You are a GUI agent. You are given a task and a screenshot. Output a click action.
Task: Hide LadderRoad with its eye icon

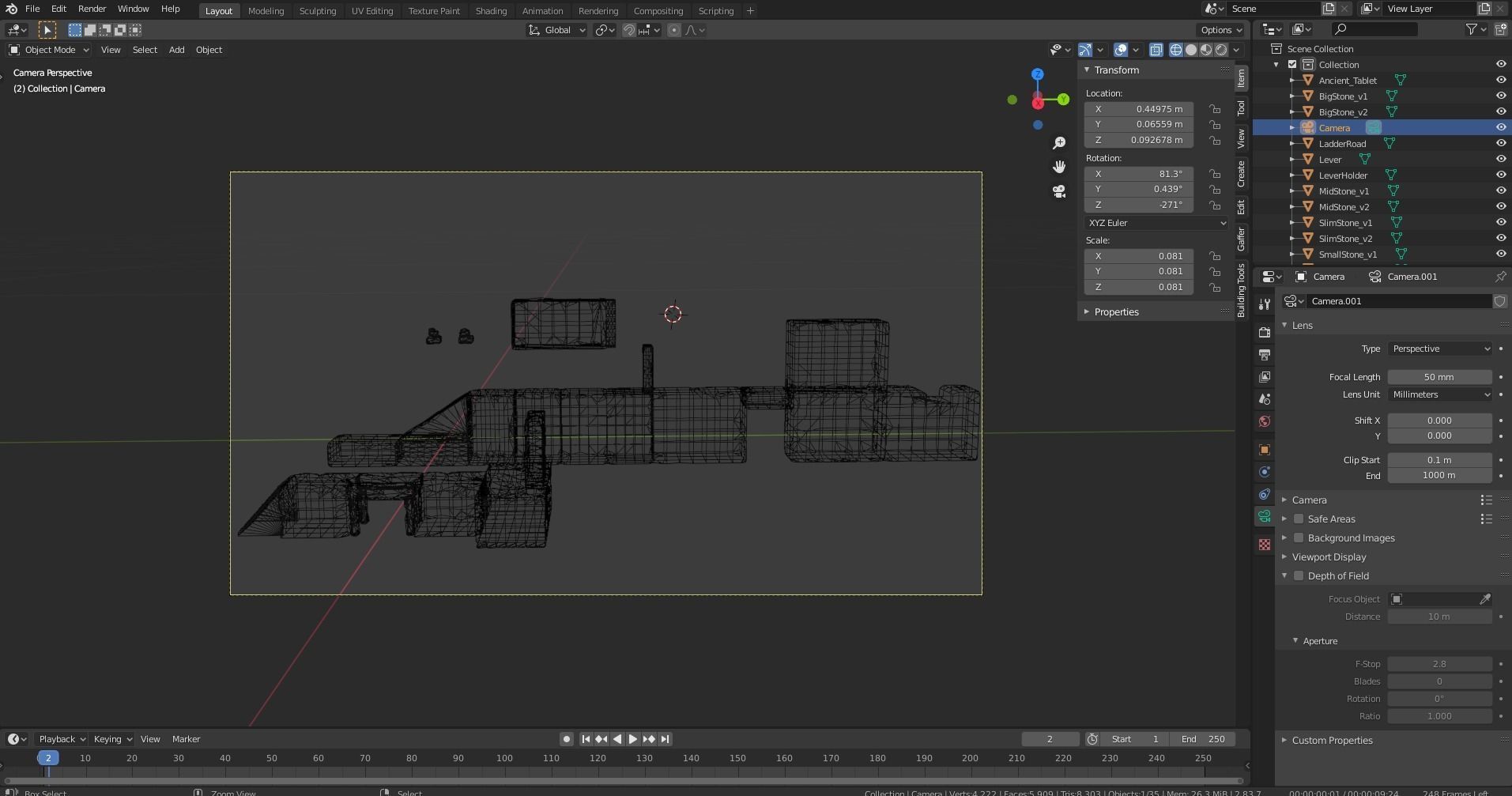pyautogui.click(x=1501, y=143)
